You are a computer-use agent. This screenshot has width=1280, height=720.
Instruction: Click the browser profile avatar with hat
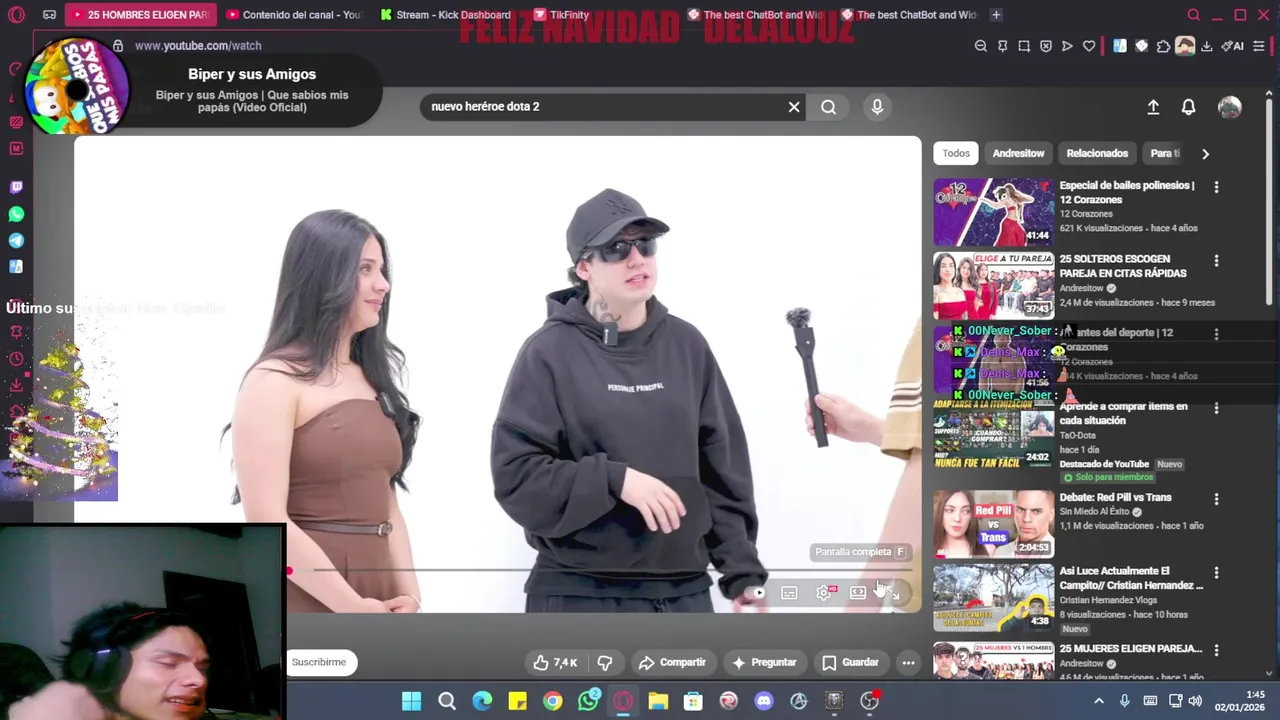pyautogui.click(x=1185, y=46)
